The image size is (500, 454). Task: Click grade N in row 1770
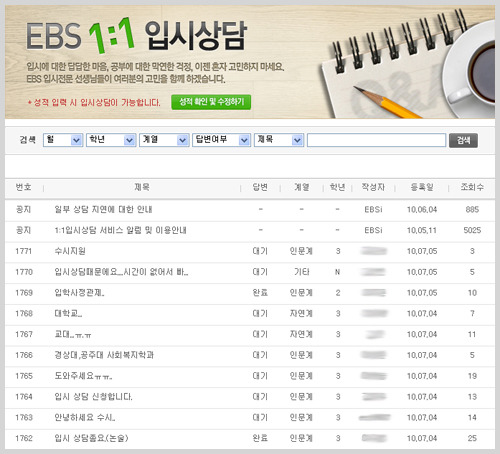click(x=337, y=272)
